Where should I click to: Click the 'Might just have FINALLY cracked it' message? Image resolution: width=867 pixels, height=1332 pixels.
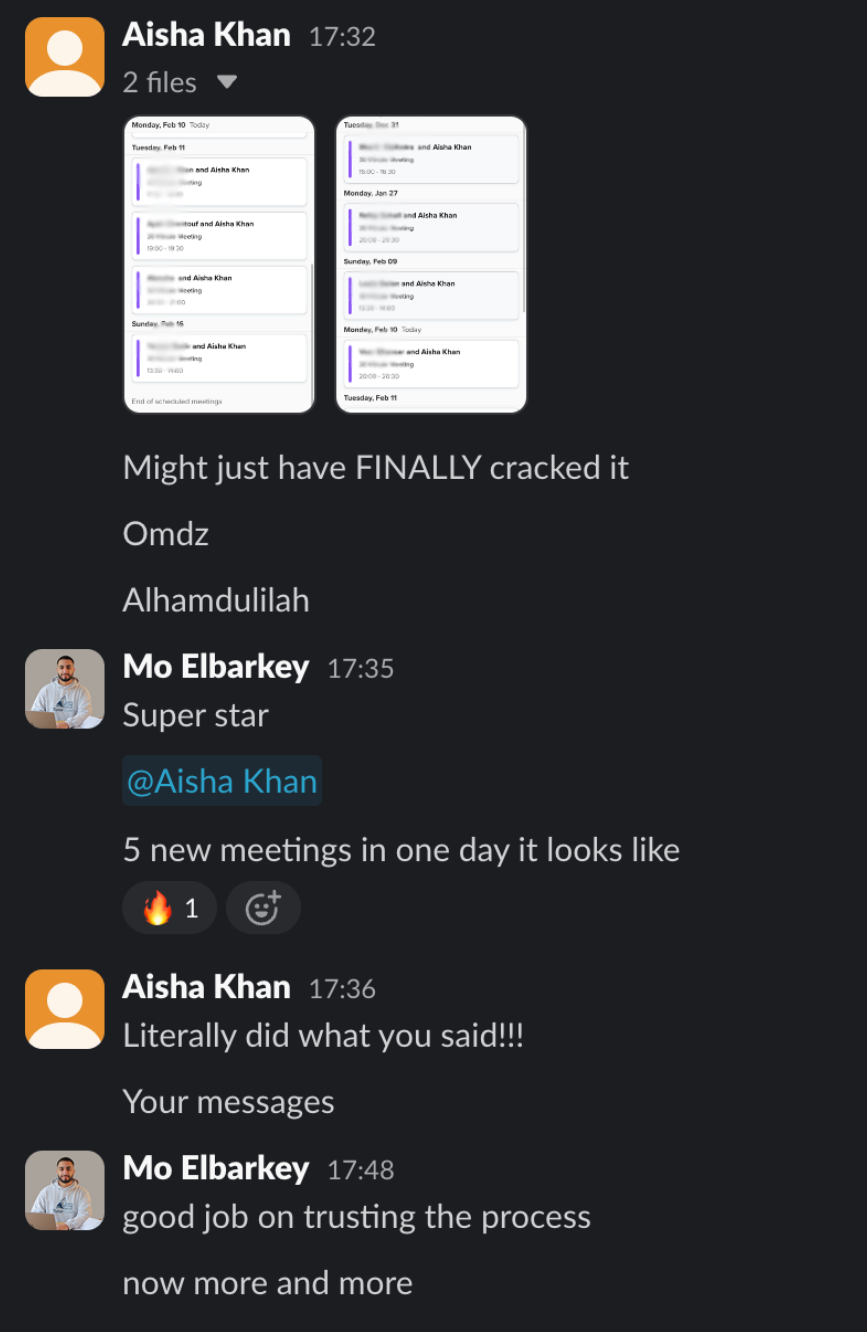[375, 467]
